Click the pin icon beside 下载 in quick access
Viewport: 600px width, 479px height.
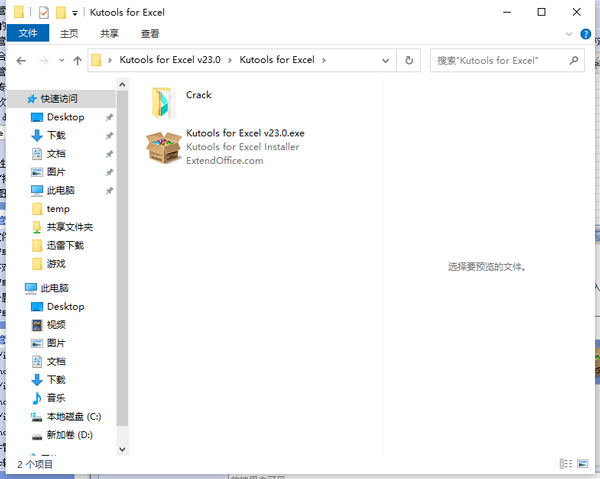[x=109, y=135]
